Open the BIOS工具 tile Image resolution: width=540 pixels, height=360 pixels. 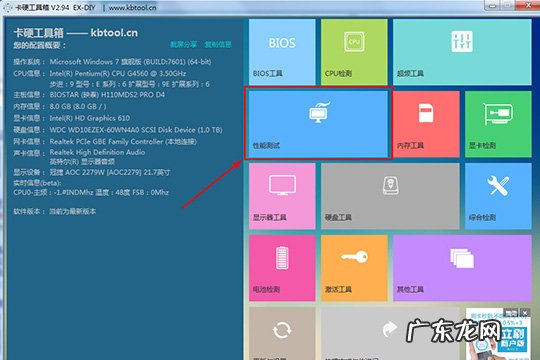coord(282,52)
